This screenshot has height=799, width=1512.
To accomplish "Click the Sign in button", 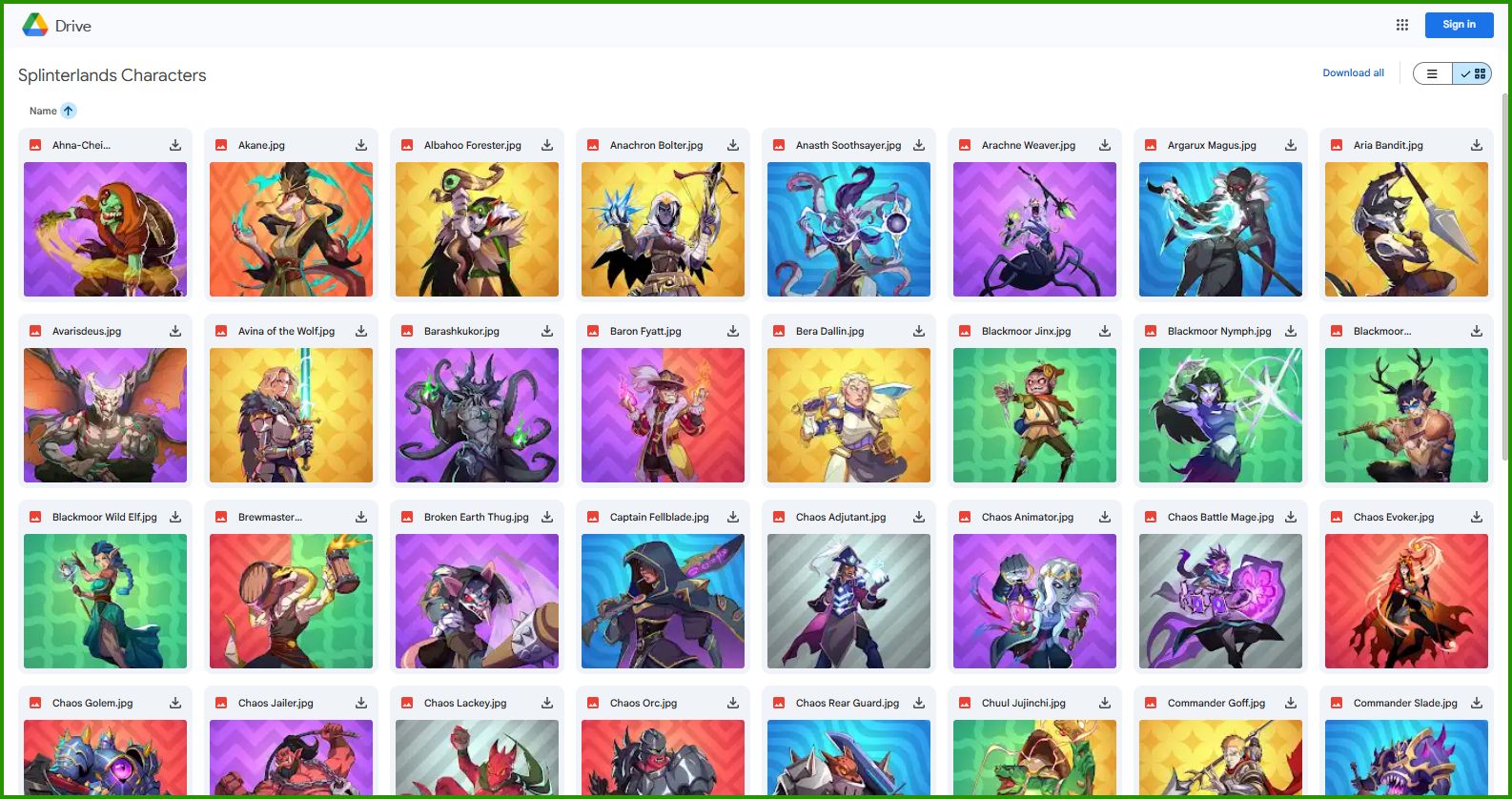I will point(1459,25).
